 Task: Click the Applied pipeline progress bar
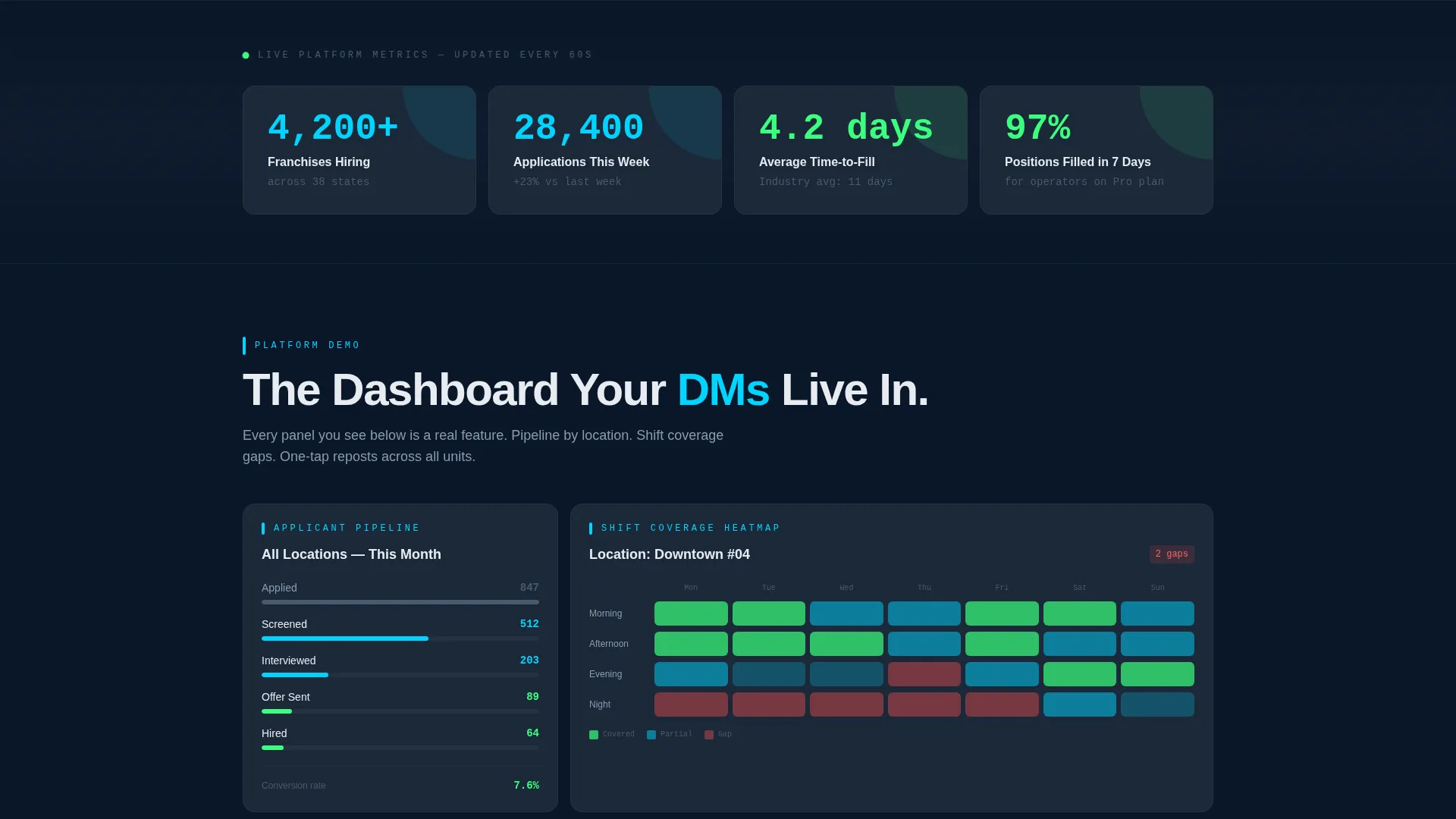coord(400,602)
